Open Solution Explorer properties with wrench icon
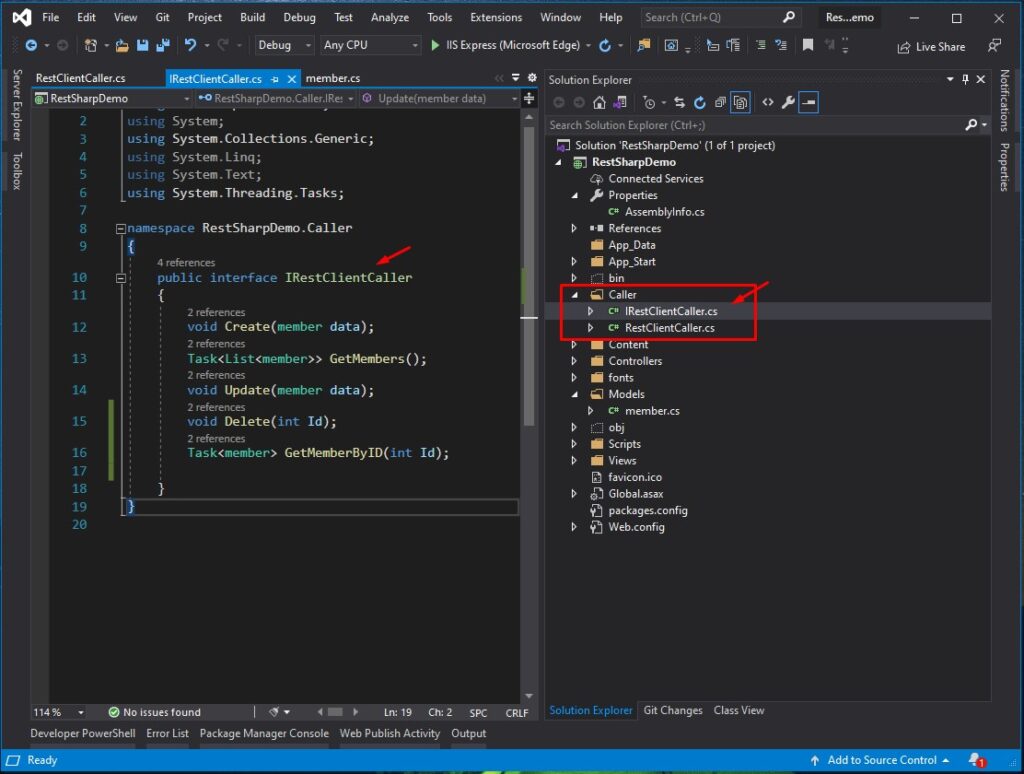The height and width of the screenshot is (774, 1024). point(786,102)
